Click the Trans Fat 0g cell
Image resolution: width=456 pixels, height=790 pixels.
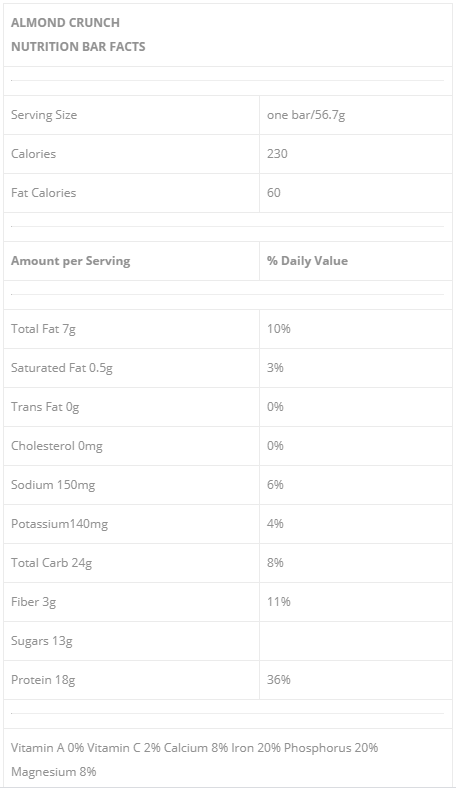pyautogui.click(x=132, y=407)
